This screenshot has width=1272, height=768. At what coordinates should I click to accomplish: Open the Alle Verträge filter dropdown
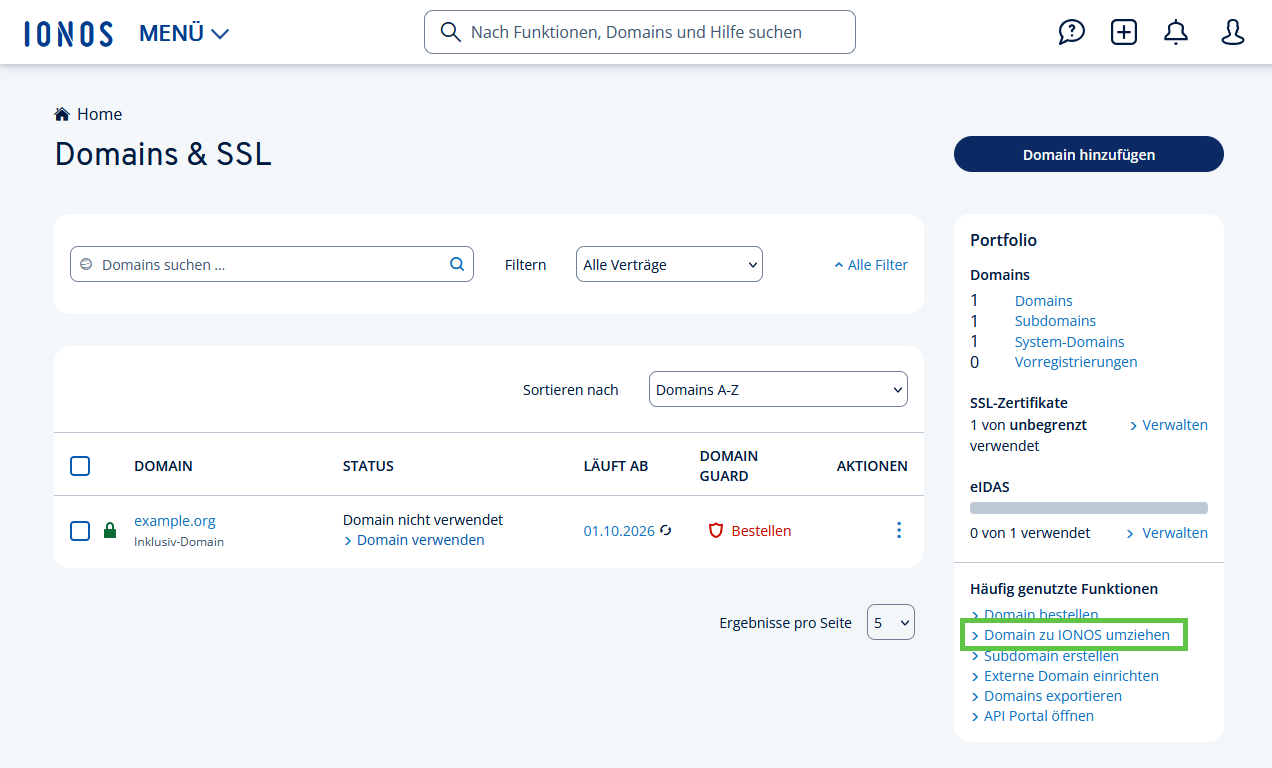tap(668, 264)
